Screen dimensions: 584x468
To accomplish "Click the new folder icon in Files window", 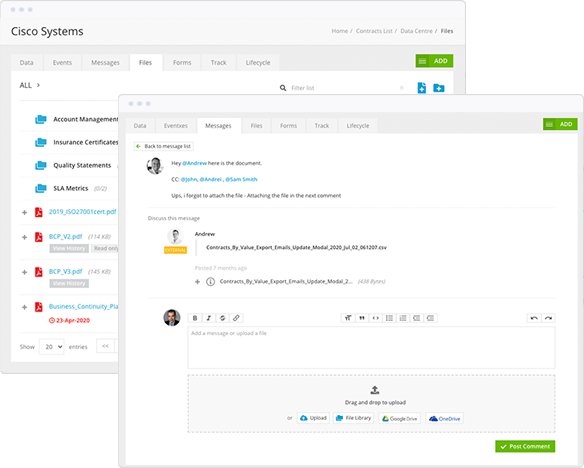I will click(439, 88).
